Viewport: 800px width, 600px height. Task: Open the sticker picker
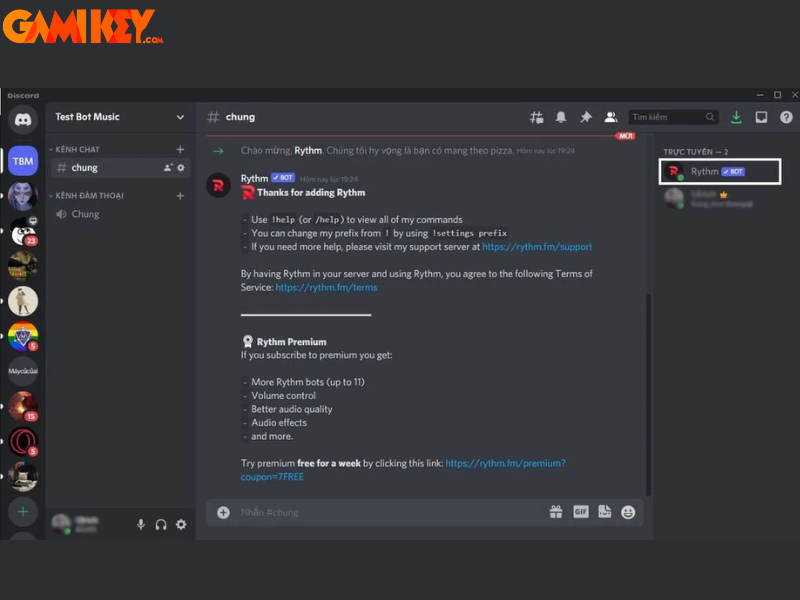(x=605, y=512)
